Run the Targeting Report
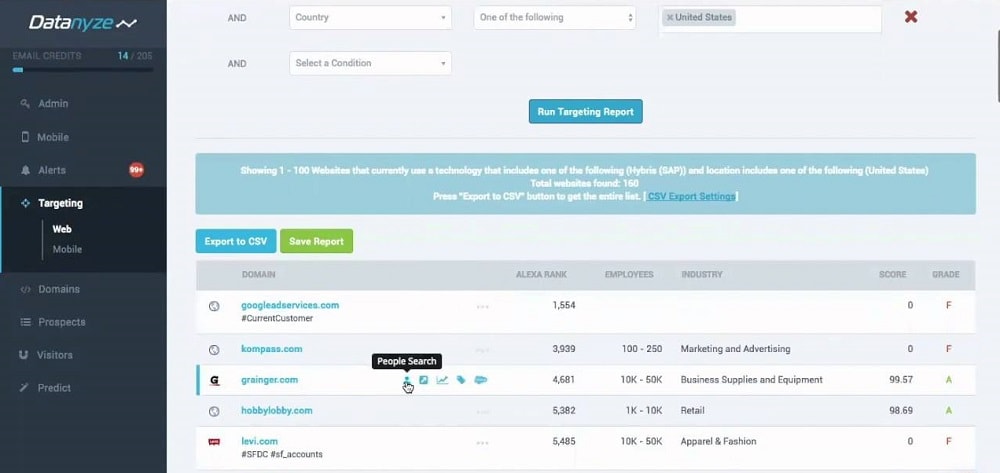The width and height of the screenshot is (1000, 473). pyautogui.click(x=585, y=112)
